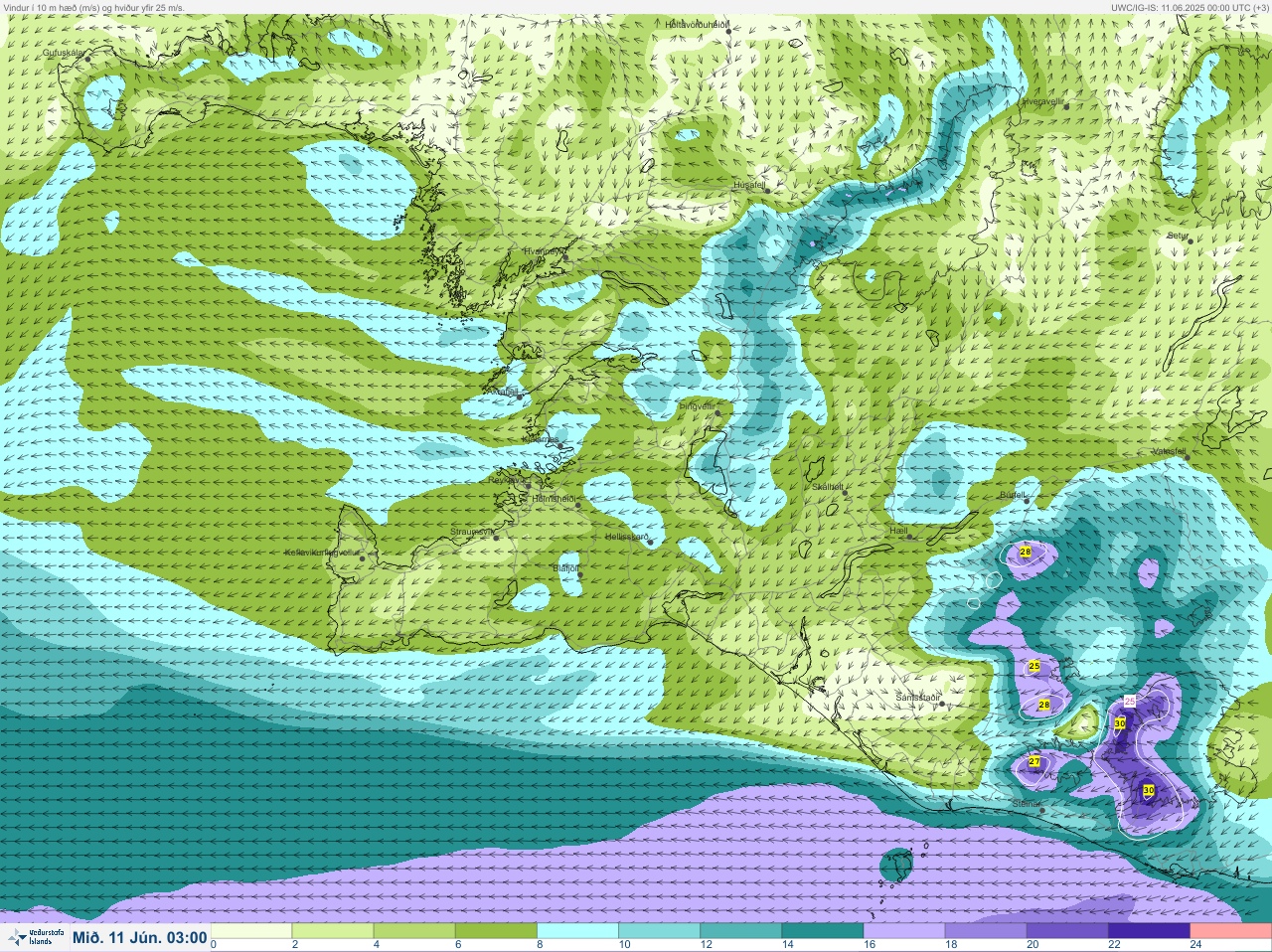1272x952 pixels.
Task: Click the yellow 27 gust marker
Action: tap(1033, 762)
